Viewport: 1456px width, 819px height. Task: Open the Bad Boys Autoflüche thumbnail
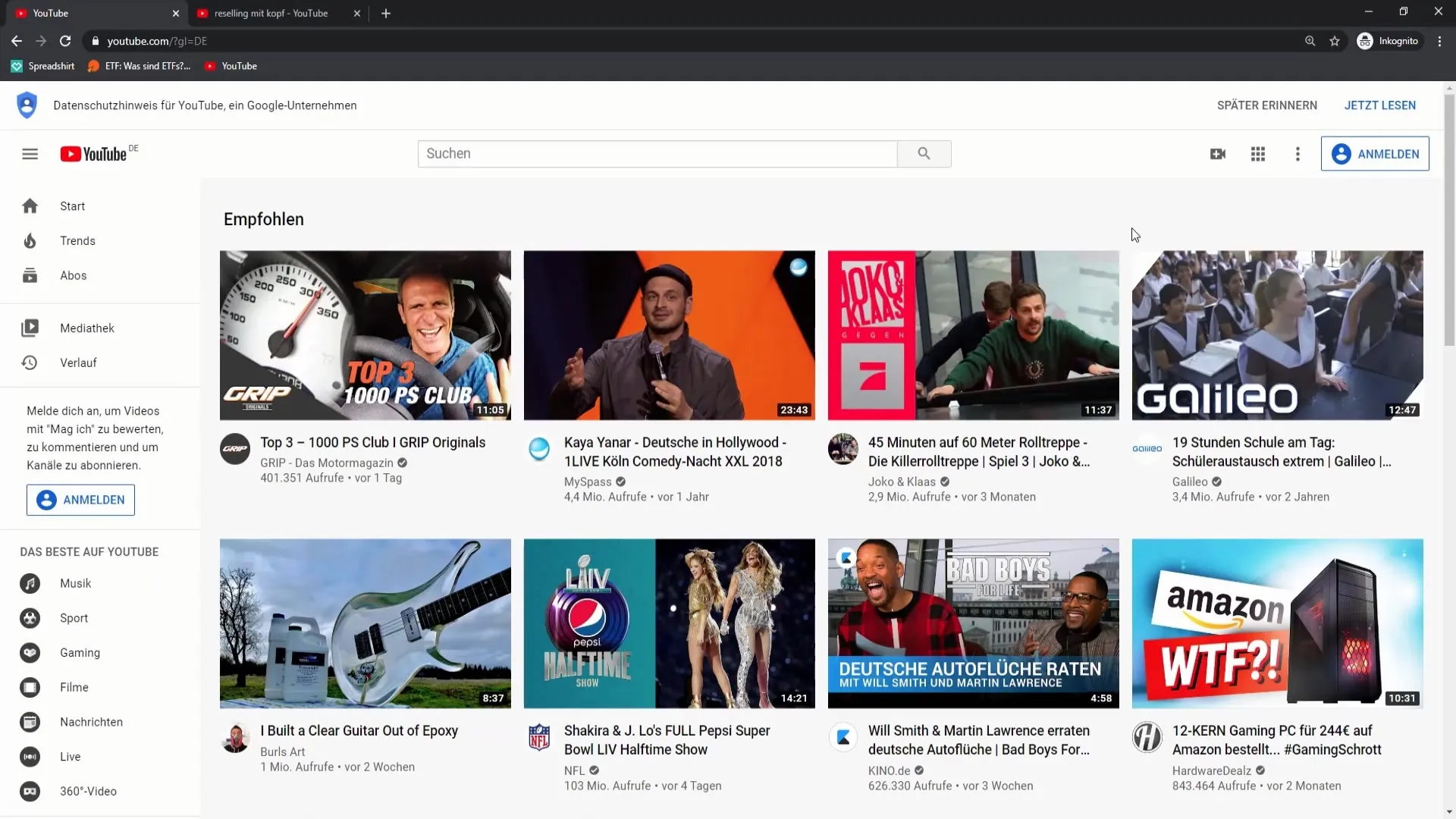coord(974,623)
